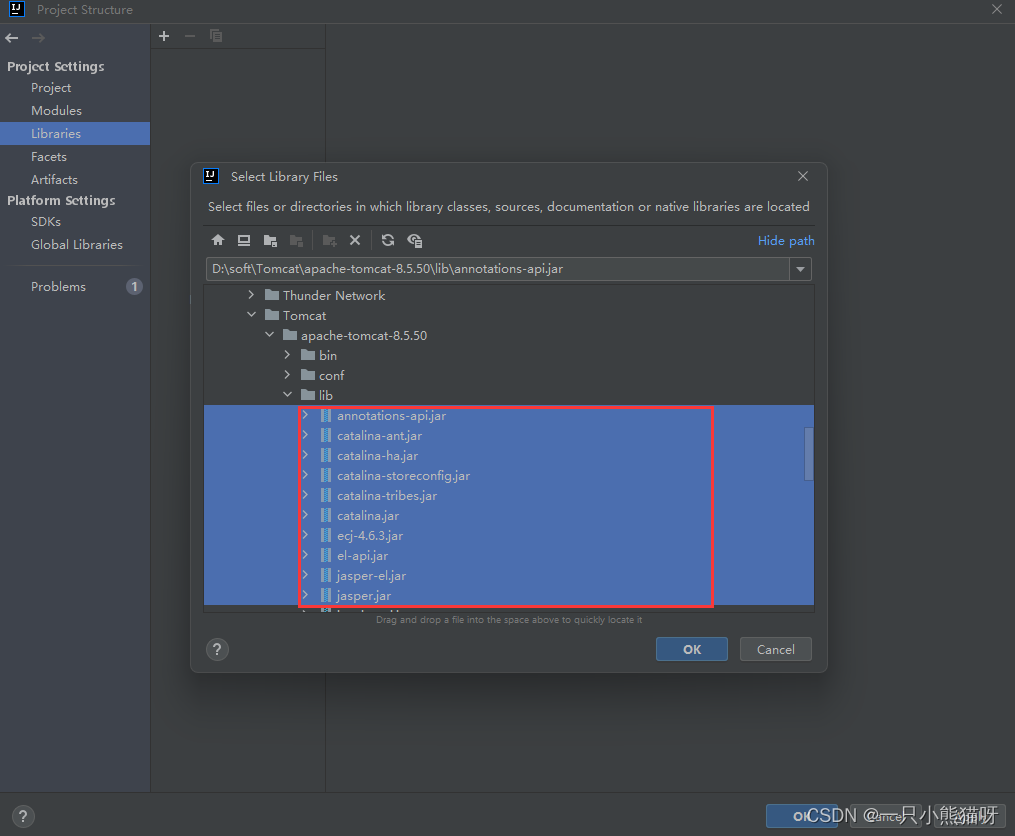
Task: Toggle showing hidden files and directories
Action: 415,240
